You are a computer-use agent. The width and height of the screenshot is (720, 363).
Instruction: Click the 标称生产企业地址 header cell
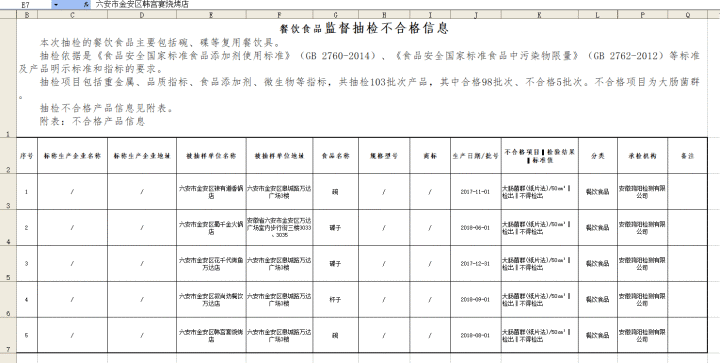[142, 156]
